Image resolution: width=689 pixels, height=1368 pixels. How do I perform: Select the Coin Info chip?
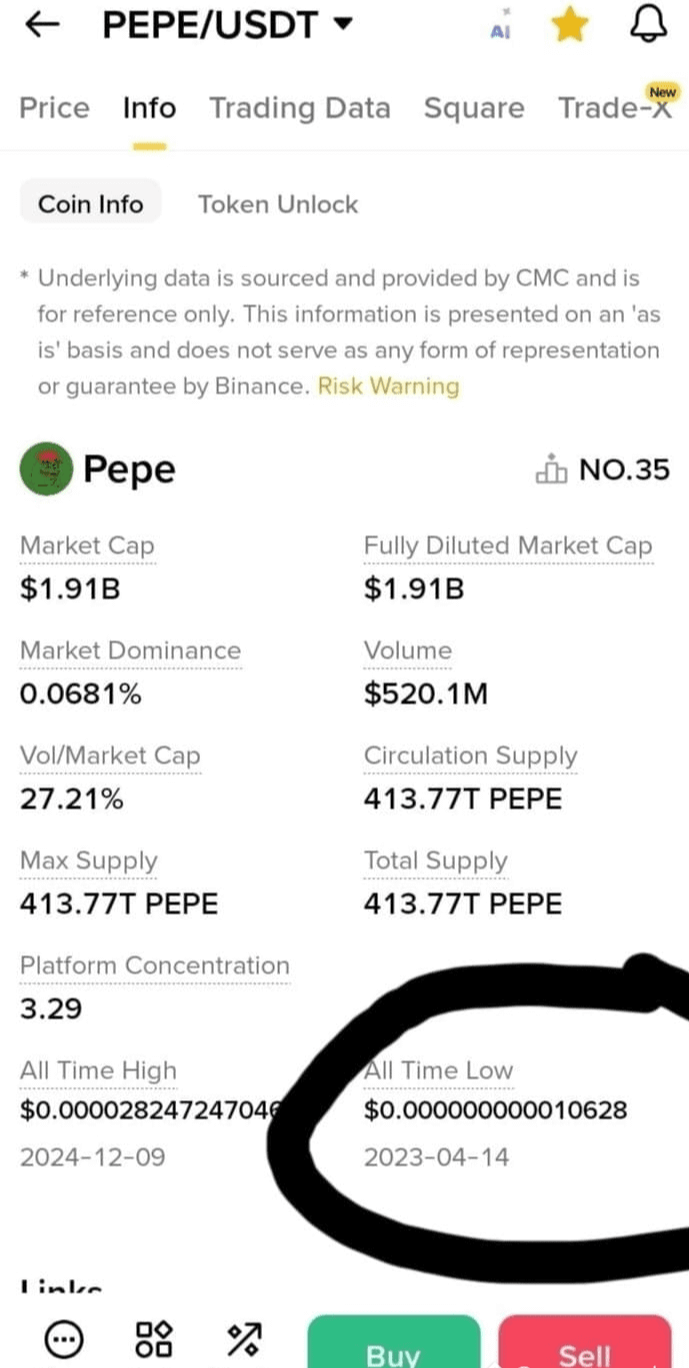[90, 204]
